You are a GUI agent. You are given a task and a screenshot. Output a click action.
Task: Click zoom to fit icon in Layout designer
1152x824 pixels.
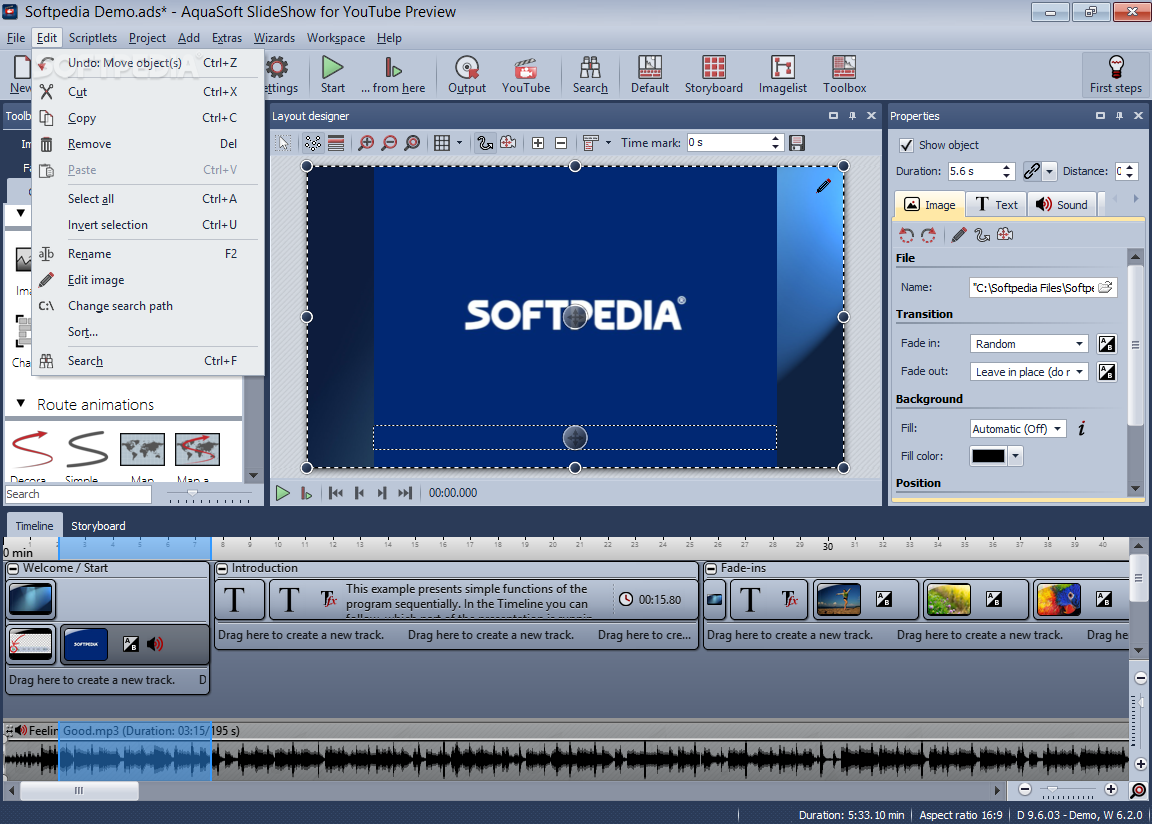click(413, 143)
